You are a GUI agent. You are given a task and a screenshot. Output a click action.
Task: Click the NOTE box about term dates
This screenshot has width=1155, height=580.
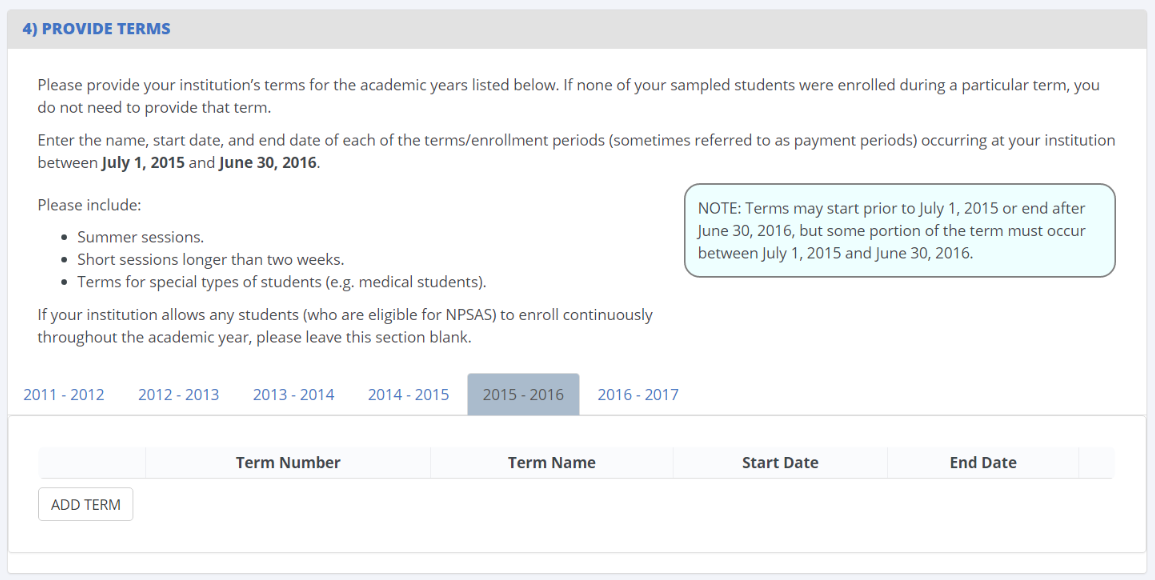[899, 230]
